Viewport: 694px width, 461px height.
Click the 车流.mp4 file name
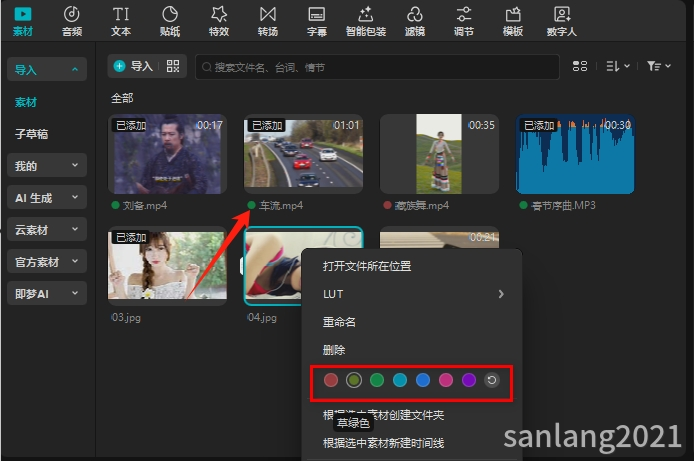point(281,206)
